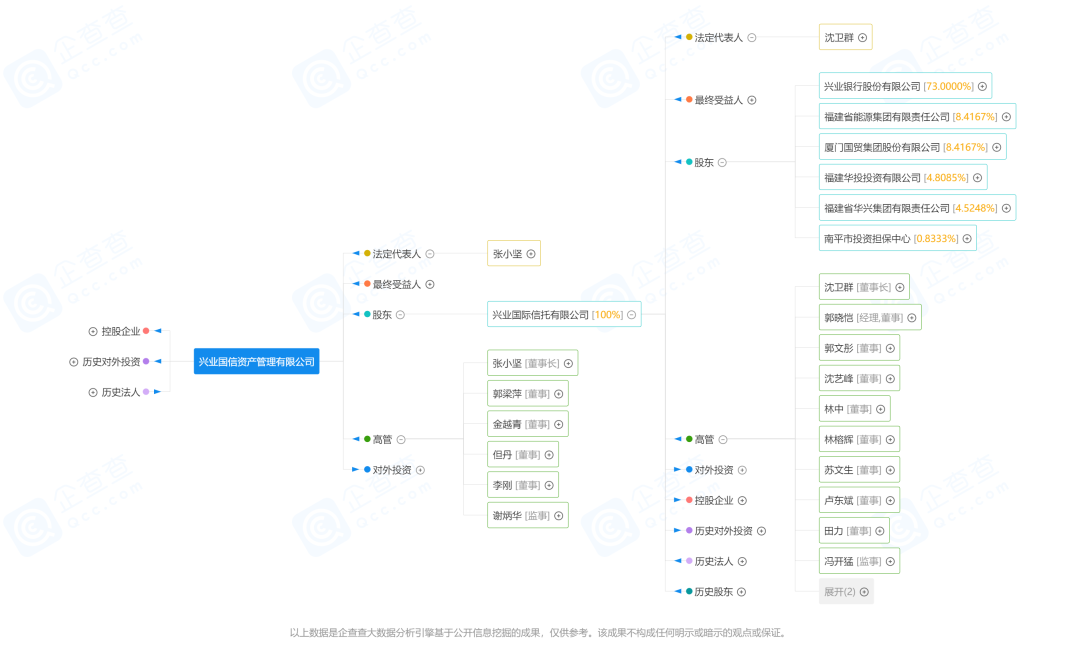The width and height of the screenshot is (1080, 652).
Task: Expand plus icon on 南平市投资担保中心
Action: click(x=967, y=239)
